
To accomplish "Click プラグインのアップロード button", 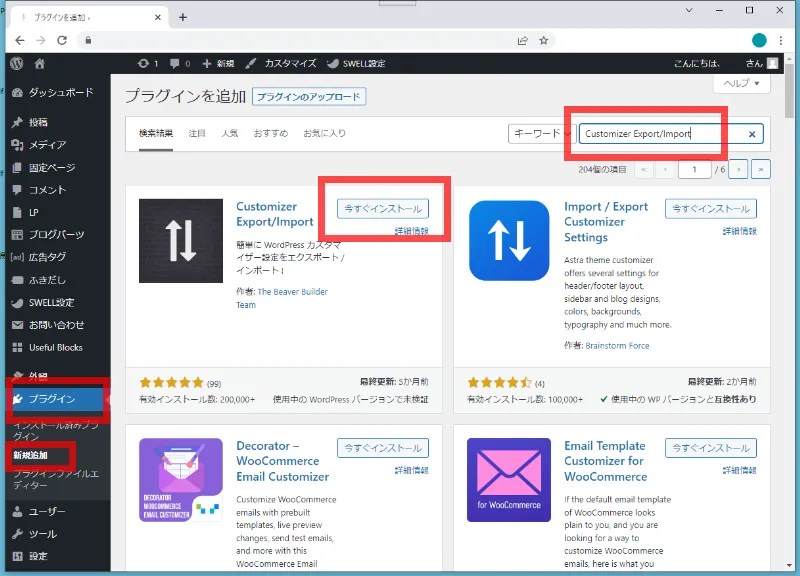I will [x=309, y=96].
